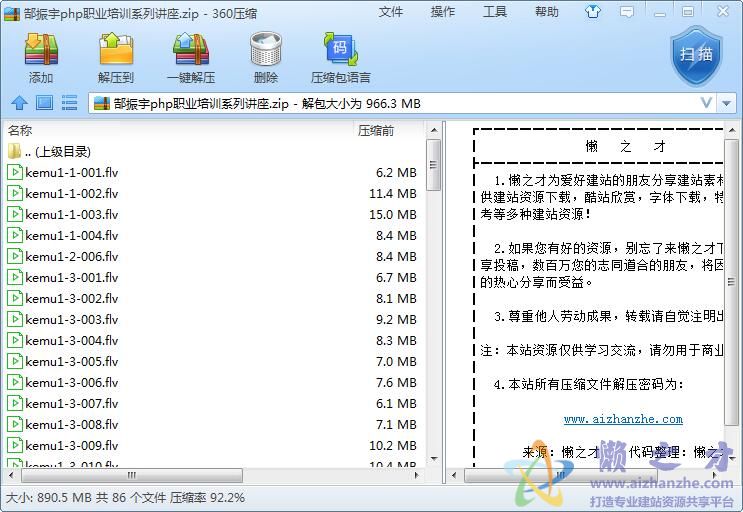Screen dimensions: 743x512
Task: Click the file icon of kemu1-3-001.flv
Action: point(15,278)
